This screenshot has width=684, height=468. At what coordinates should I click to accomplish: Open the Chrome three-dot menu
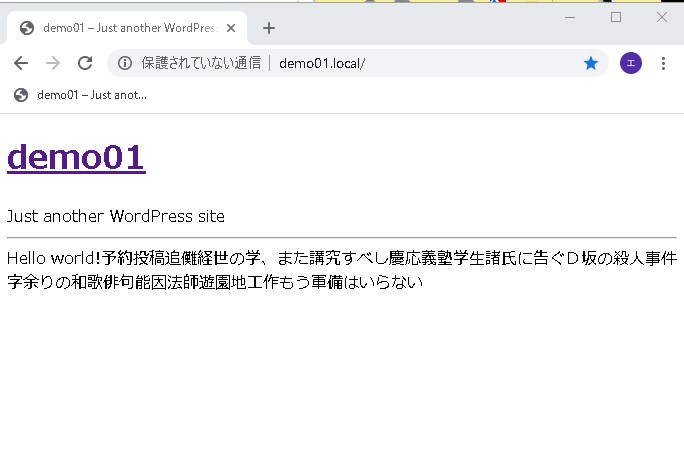point(664,63)
